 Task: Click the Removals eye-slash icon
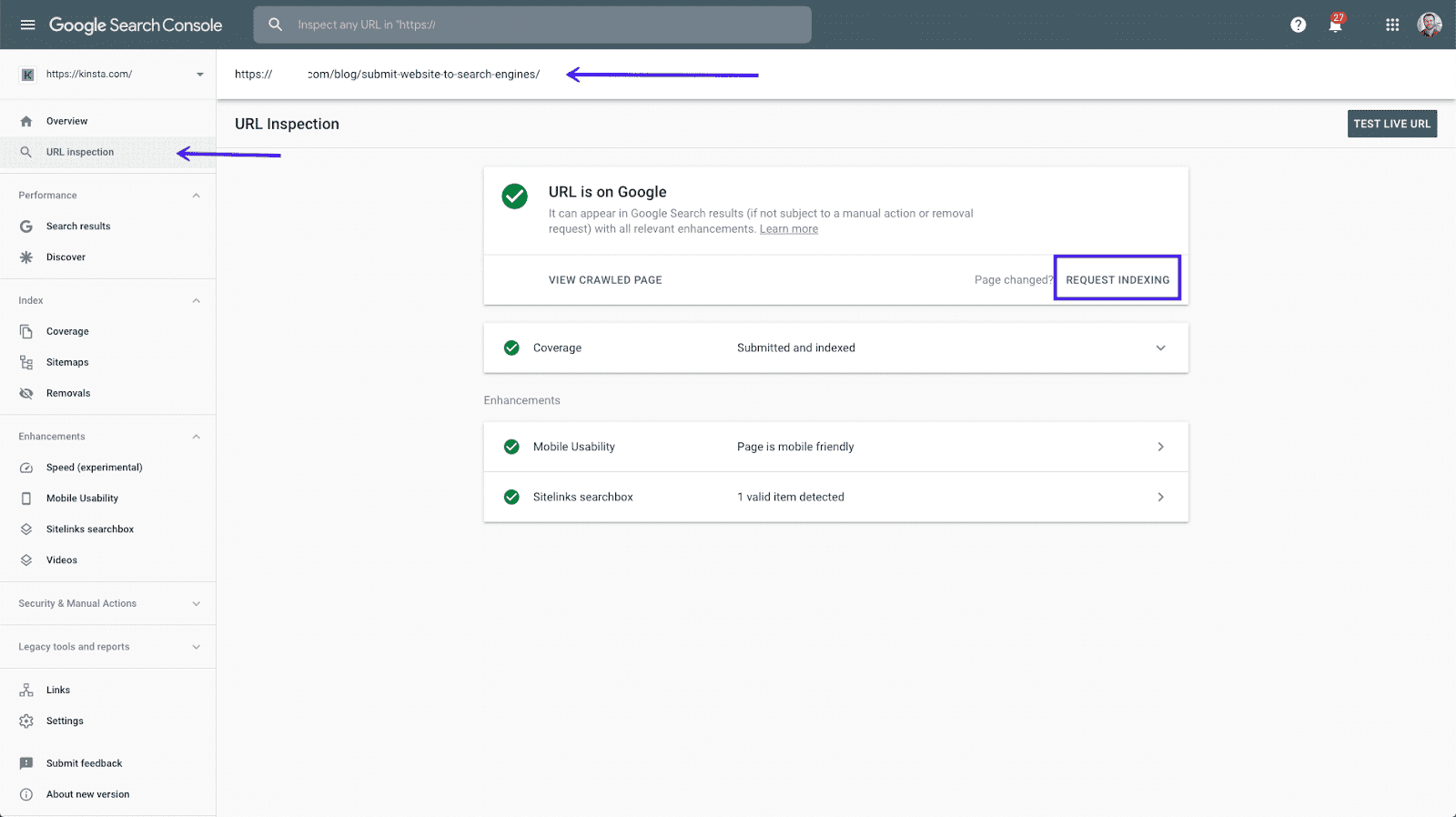point(26,393)
